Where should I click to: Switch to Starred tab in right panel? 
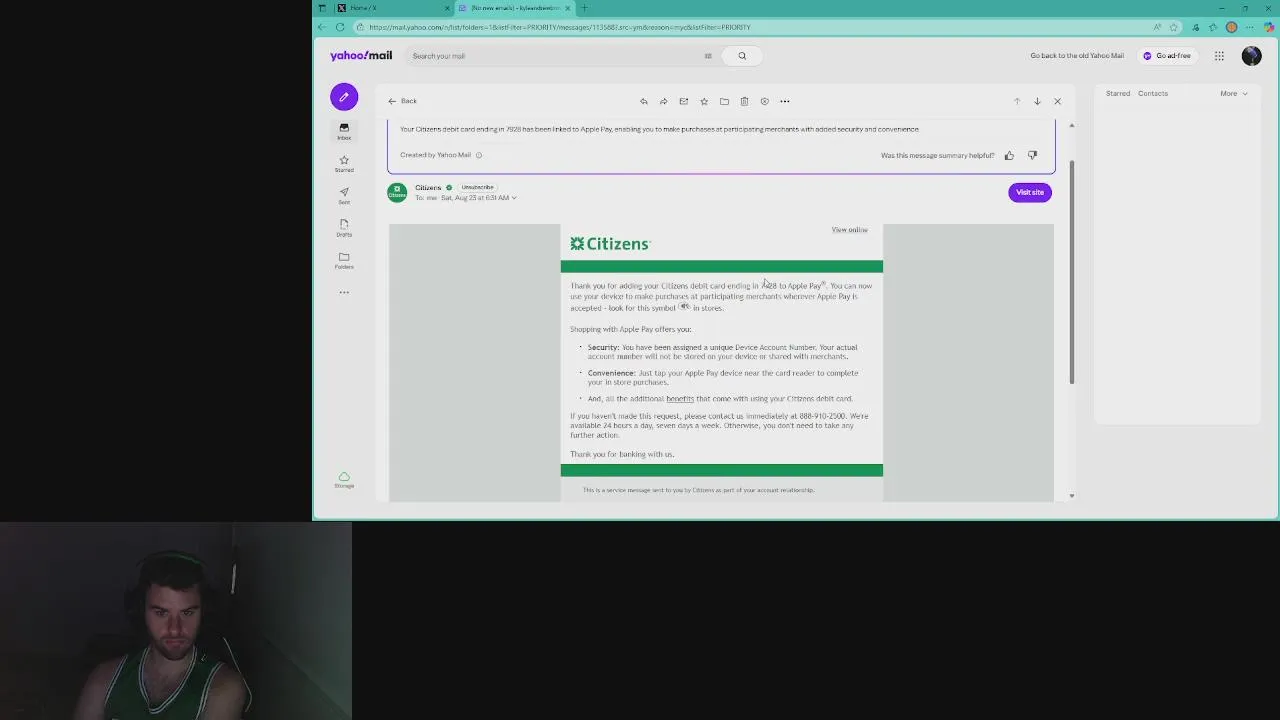[1118, 94]
